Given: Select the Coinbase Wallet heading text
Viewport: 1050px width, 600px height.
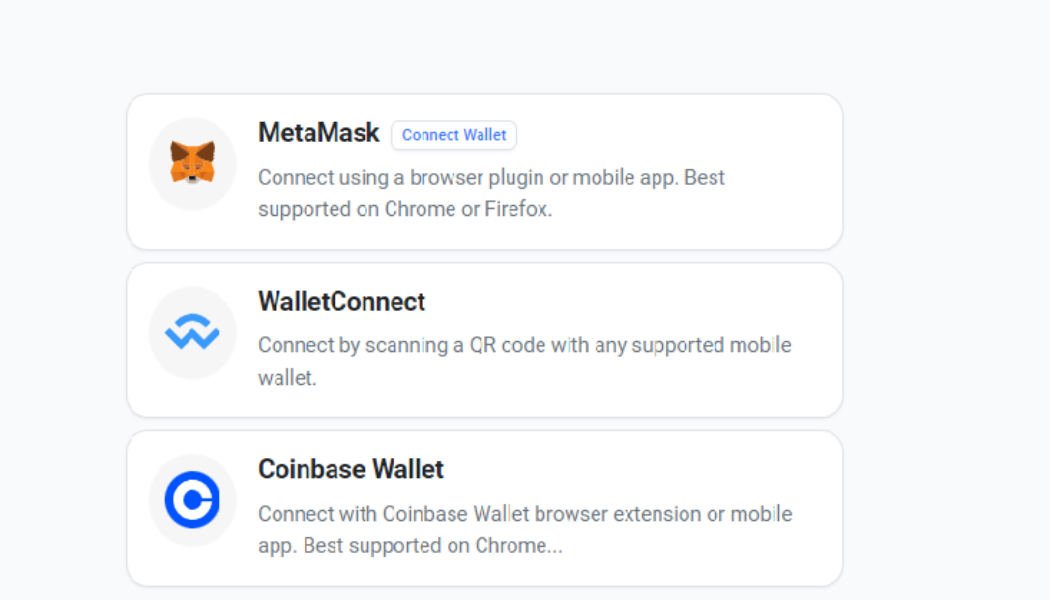Looking at the screenshot, I should click(351, 469).
